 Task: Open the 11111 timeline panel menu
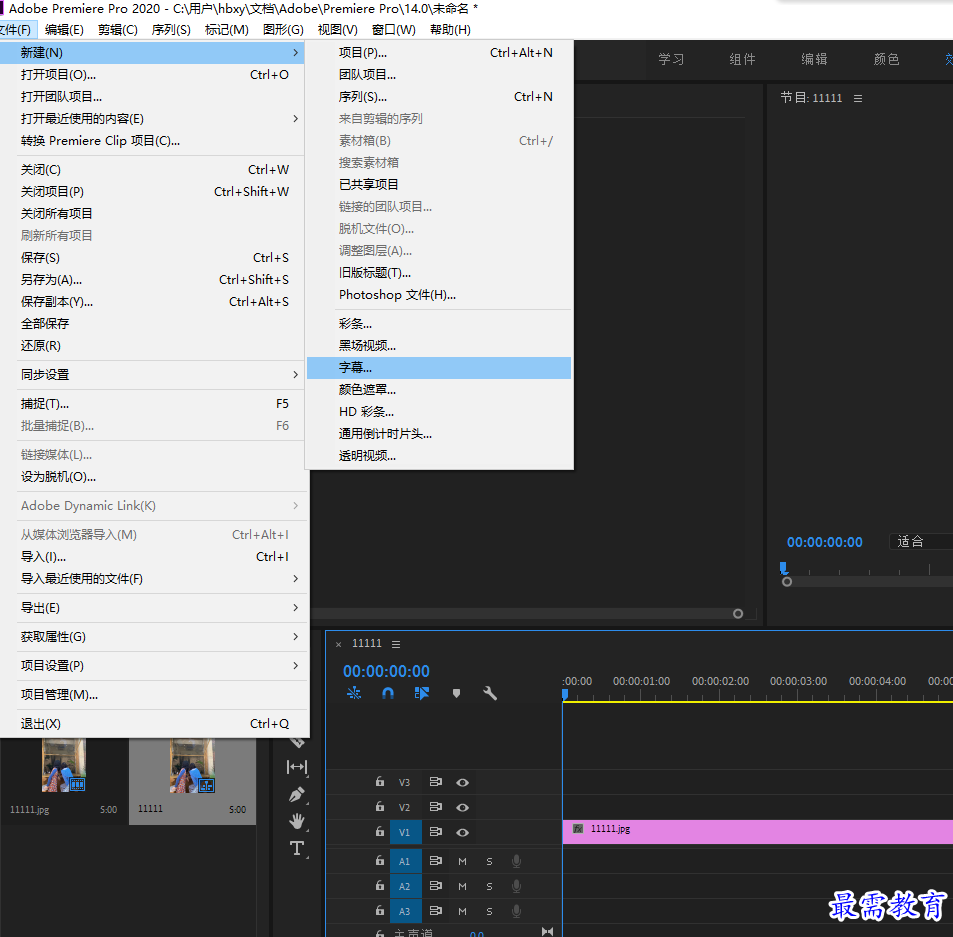396,644
